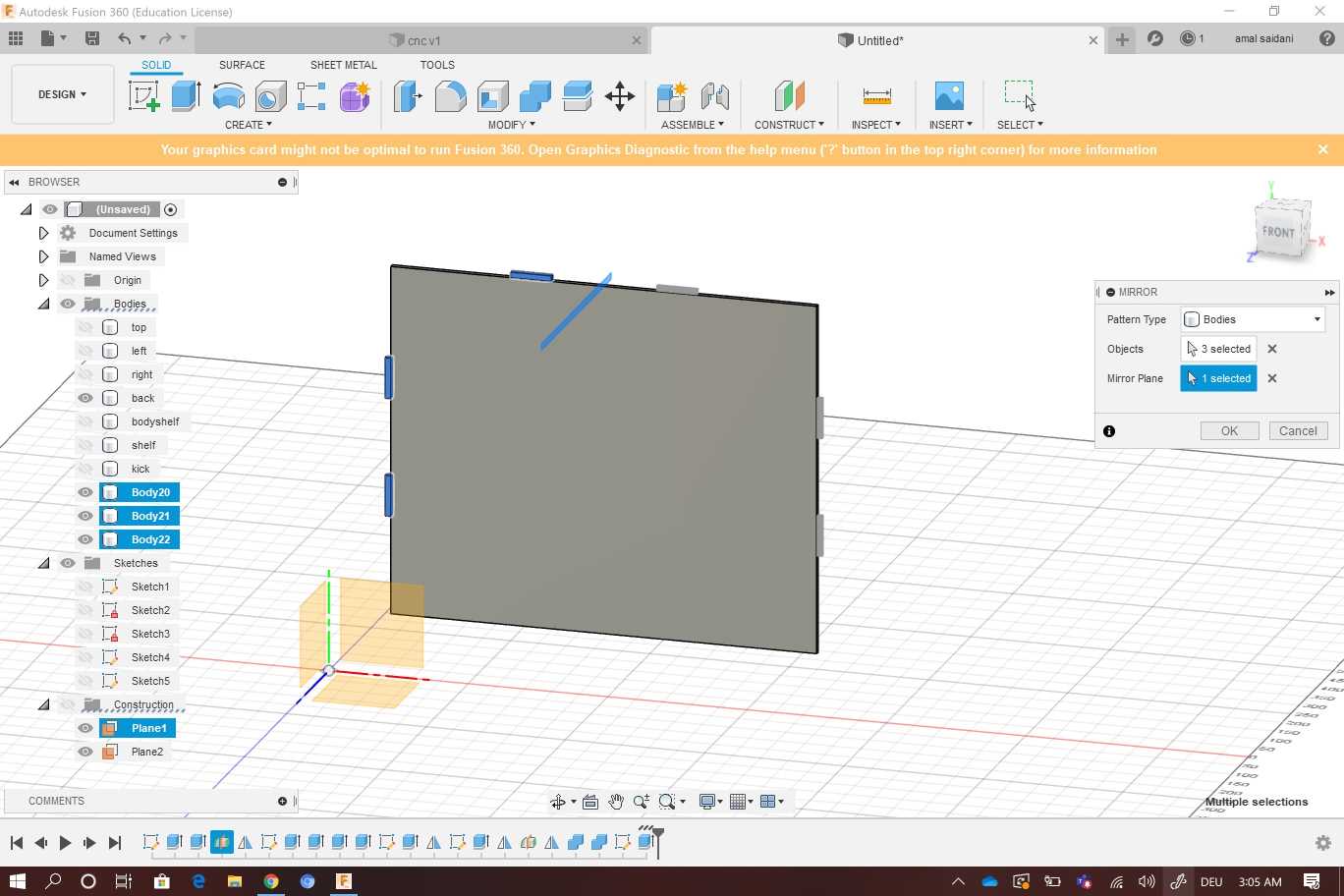Confirm the mirror with OK
This screenshot has height=896, width=1344.
pyautogui.click(x=1229, y=431)
